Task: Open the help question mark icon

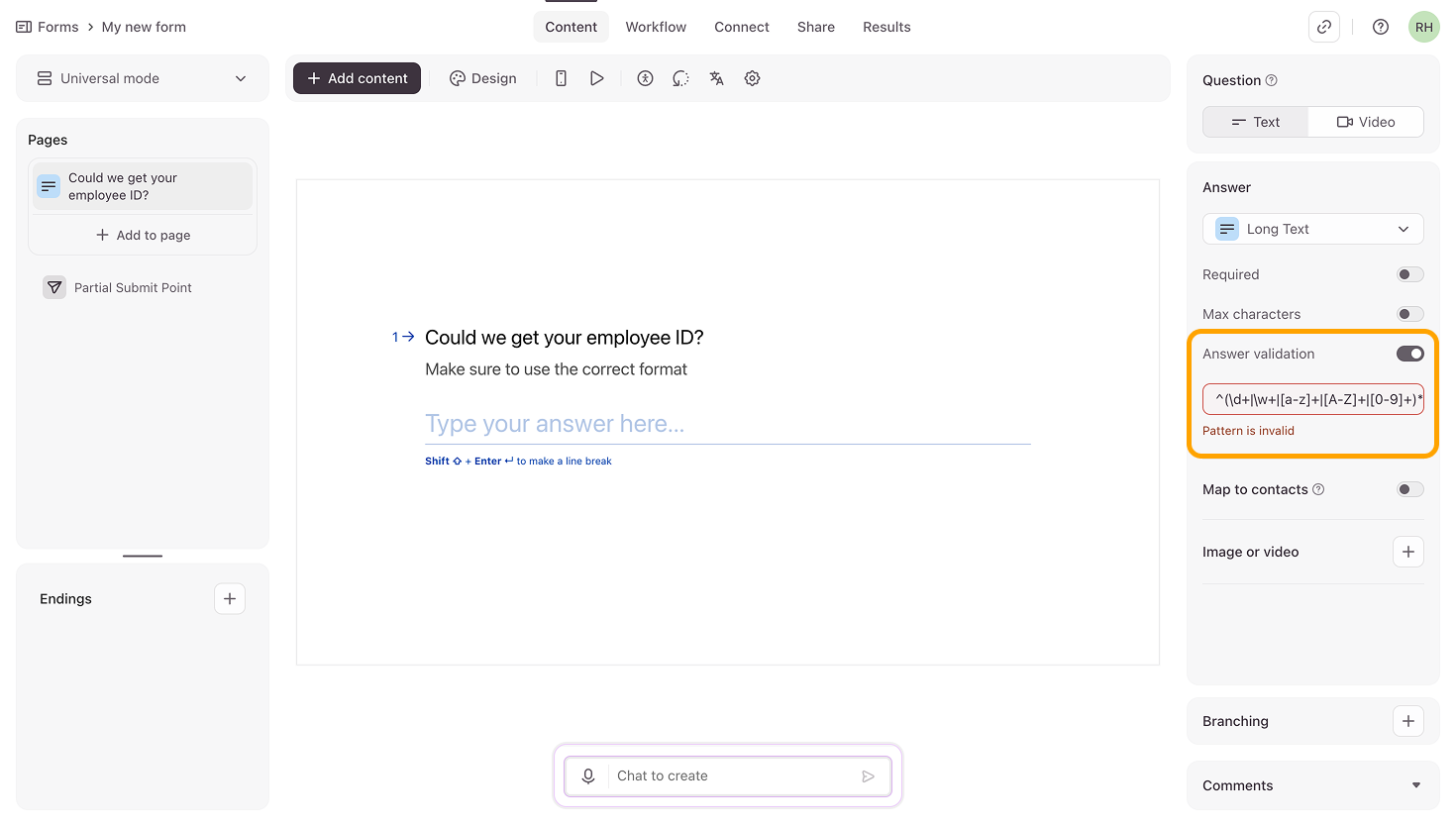Action: click(x=1380, y=27)
